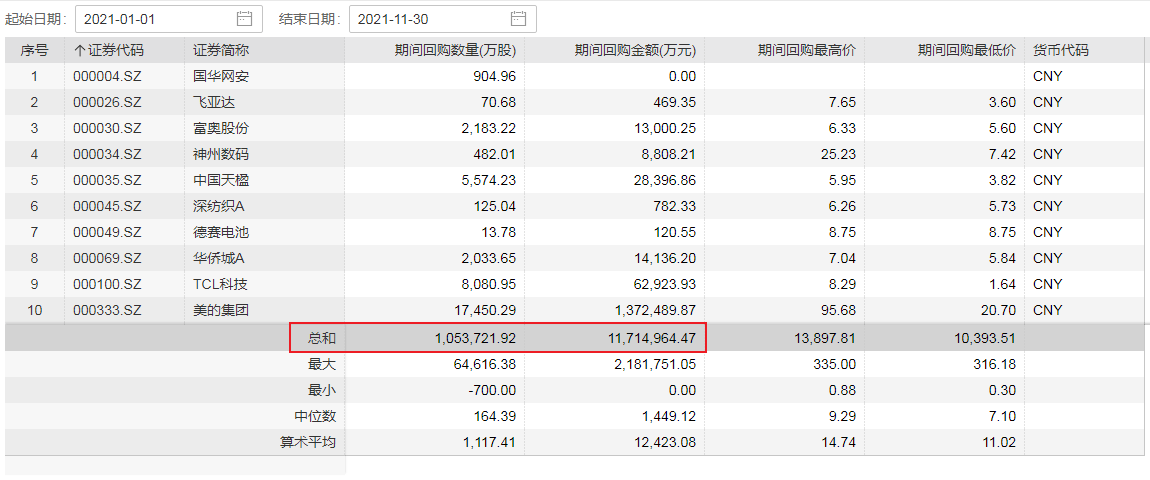The width and height of the screenshot is (1150, 480).
Task: Select median quantity value 164.39
Action: tap(494, 416)
